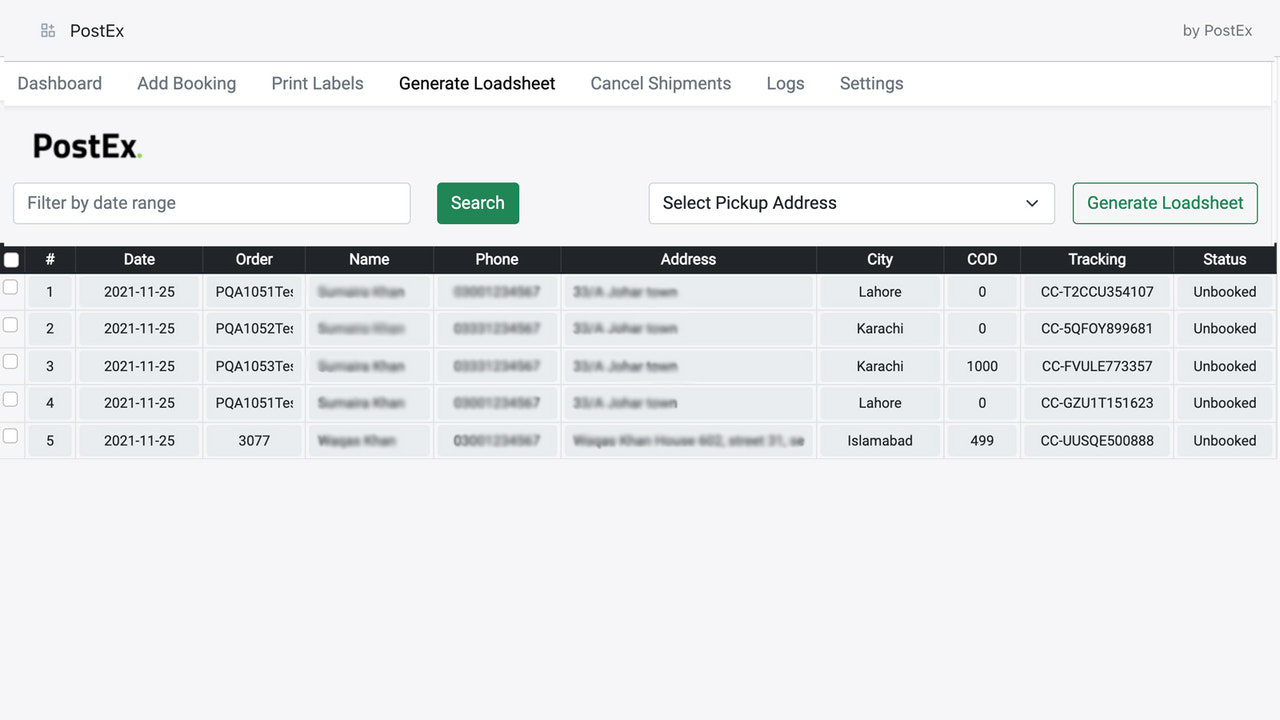This screenshot has width=1280, height=720.
Task: Click the PostEx logo above the filters
Action: pos(86,146)
